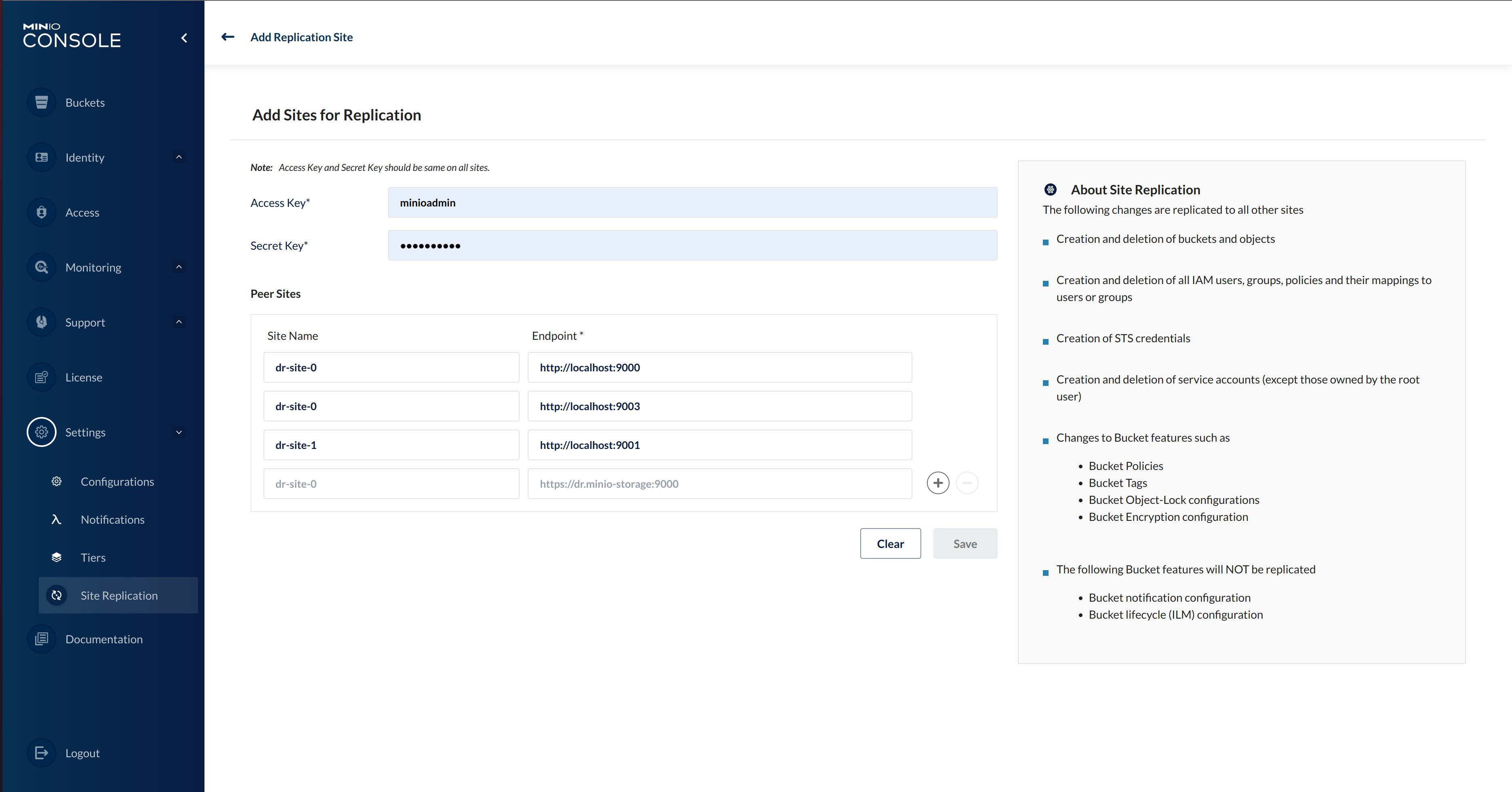Click the Access lock icon

click(x=41, y=213)
